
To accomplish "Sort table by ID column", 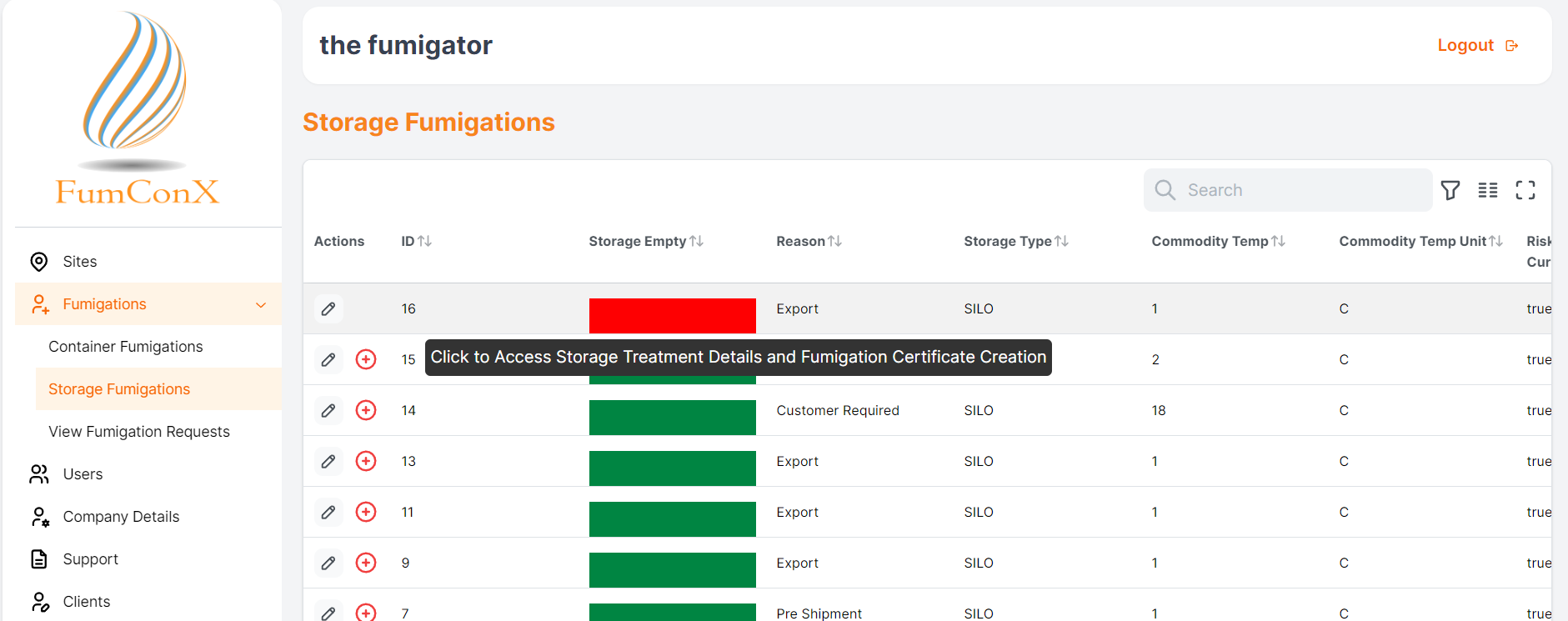I will pyautogui.click(x=424, y=242).
